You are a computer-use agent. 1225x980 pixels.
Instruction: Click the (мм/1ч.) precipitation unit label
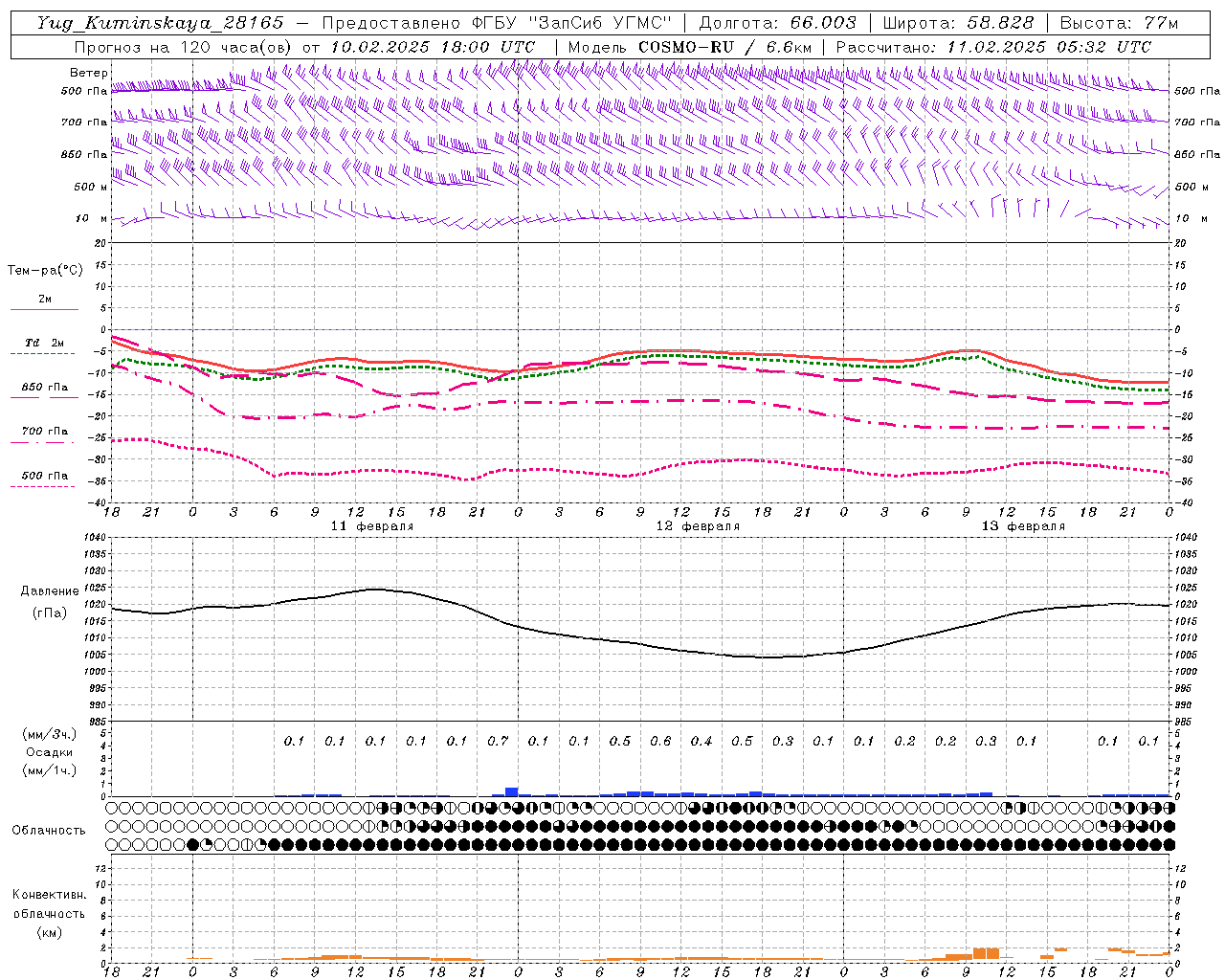[49, 770]
